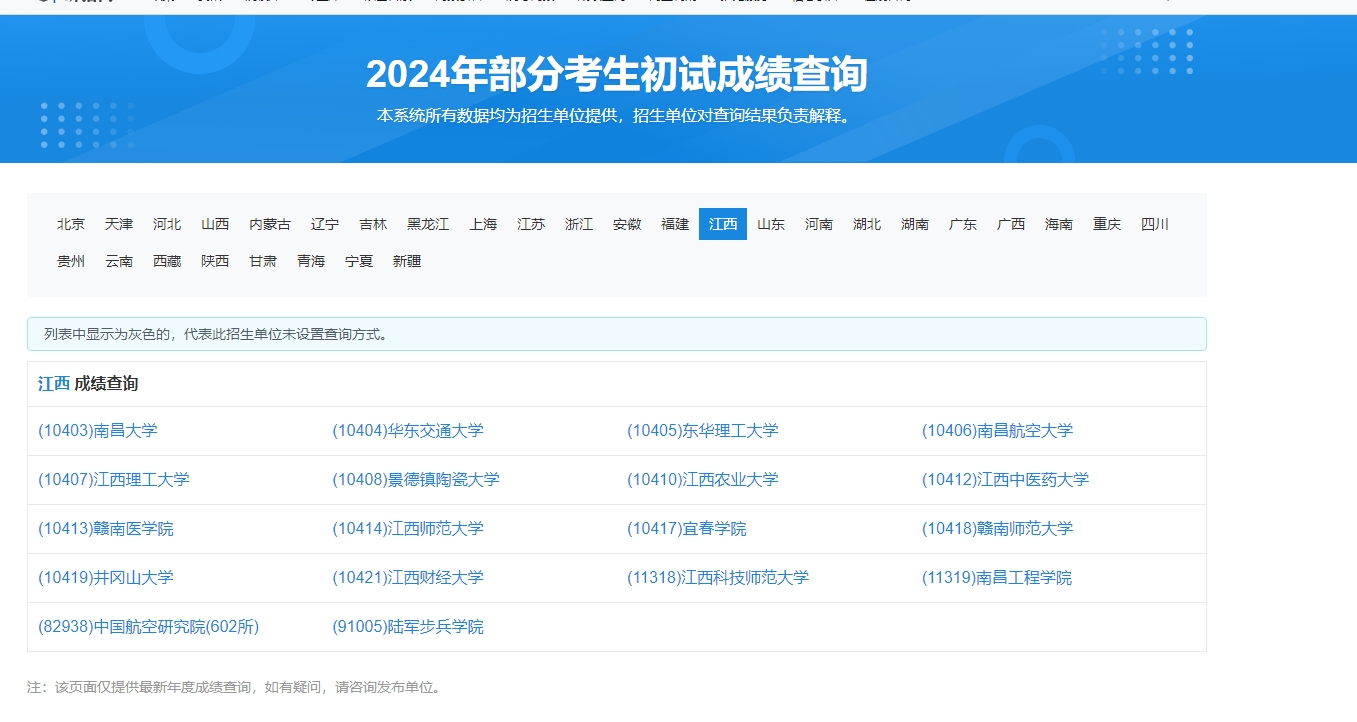
Task: Select the 四川 province tab
Action: tap(1155, 224)
